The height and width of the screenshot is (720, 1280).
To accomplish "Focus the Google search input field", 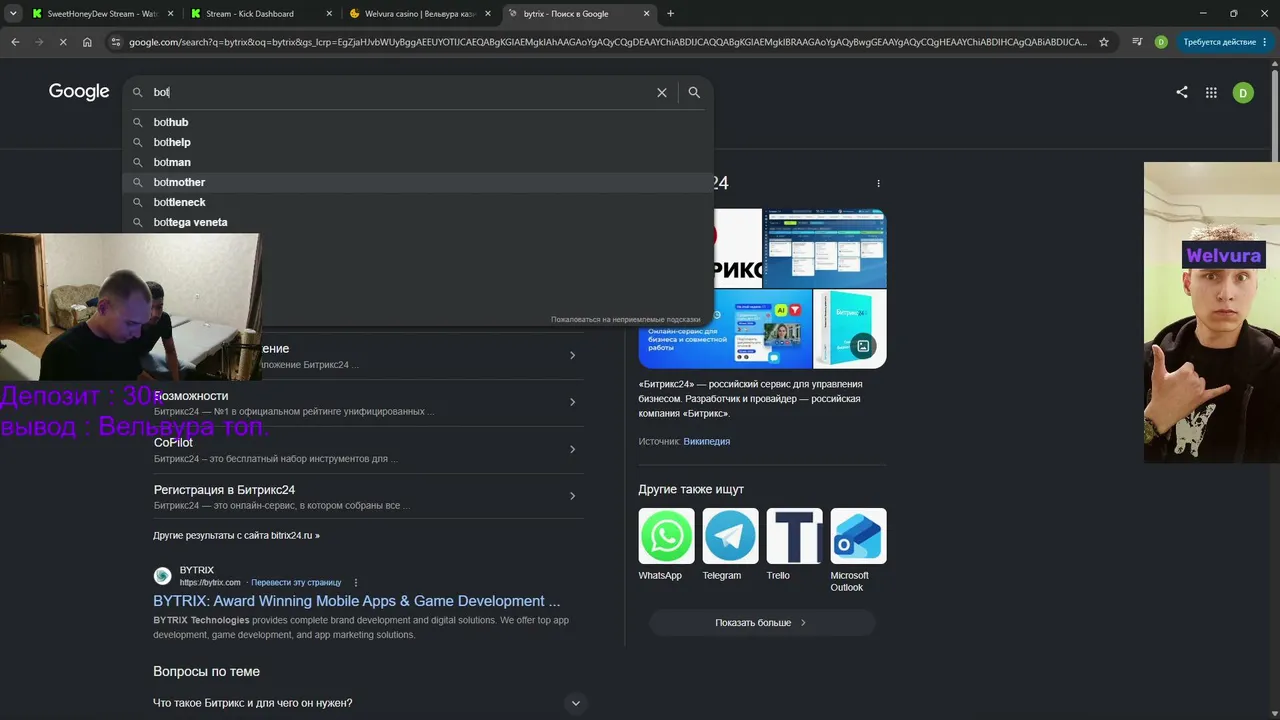I will [x=400, y=92].
